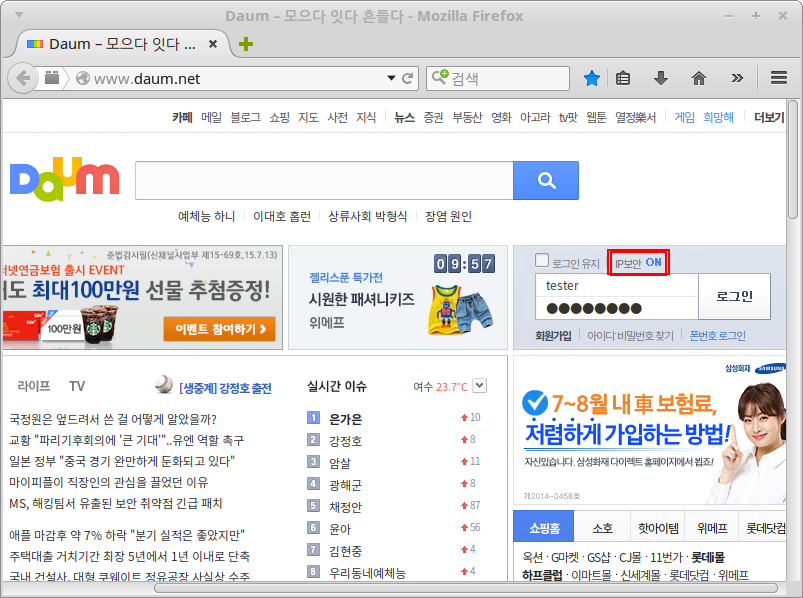The image size is (803, 598).
Task: Bookmark this page with the star icon
Action: pos(591,78)
